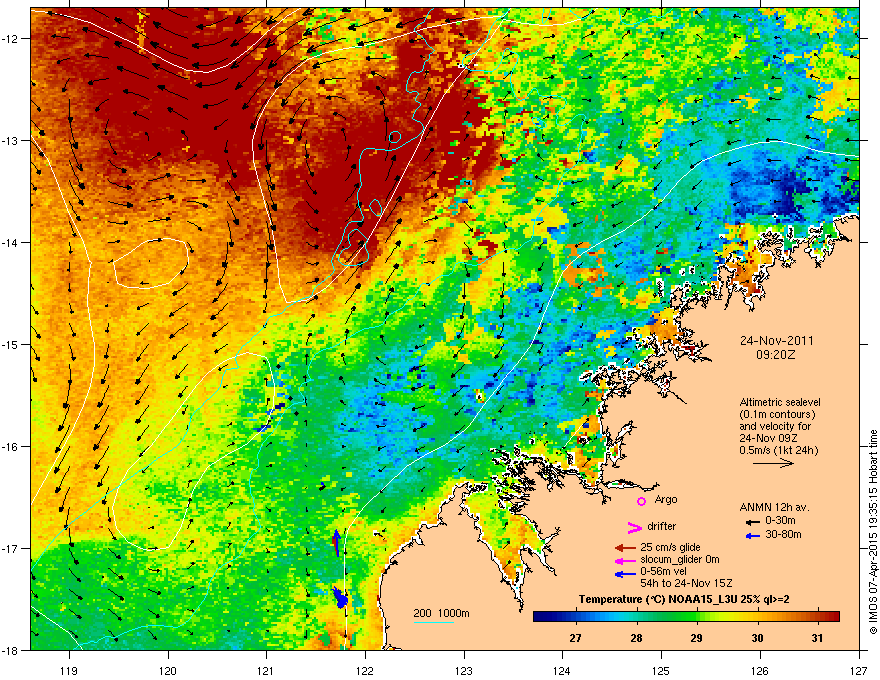The width and height of the screenshot is (880, 680).
Task: Click the '24-Nov-2011' date label
Action: [776, 341]
